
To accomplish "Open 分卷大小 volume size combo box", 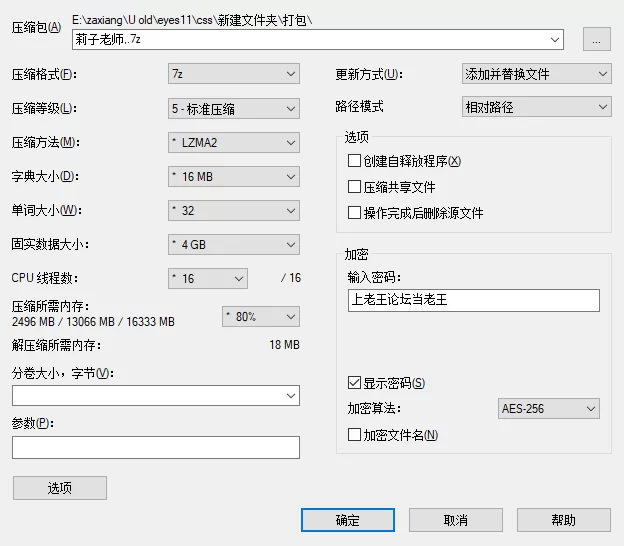I will 156,395.
